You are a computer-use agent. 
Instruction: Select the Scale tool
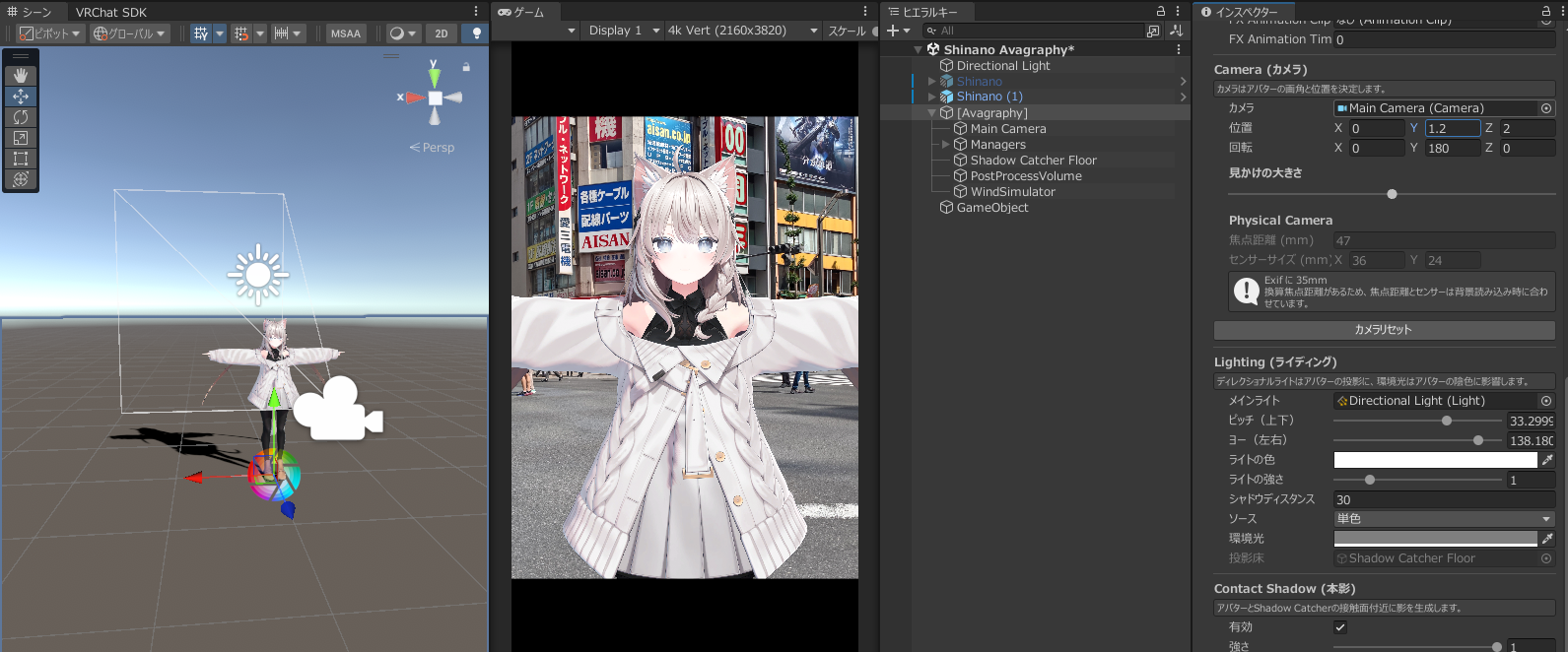[21, 138]
